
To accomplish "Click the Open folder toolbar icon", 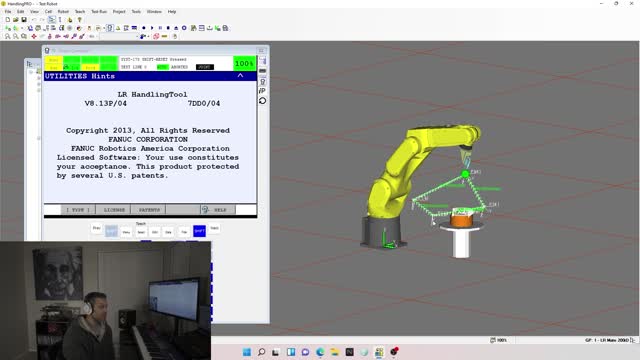I will 16,20.
